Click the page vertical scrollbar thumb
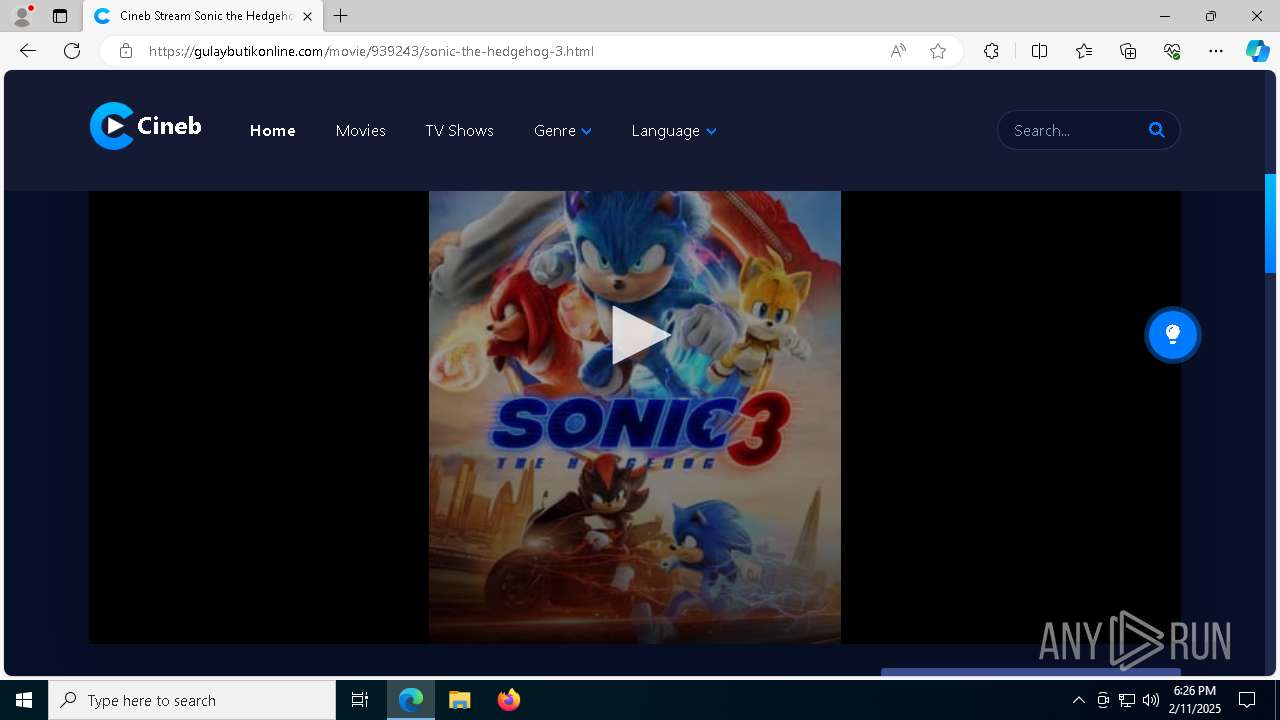 [x=1271, y=223]
